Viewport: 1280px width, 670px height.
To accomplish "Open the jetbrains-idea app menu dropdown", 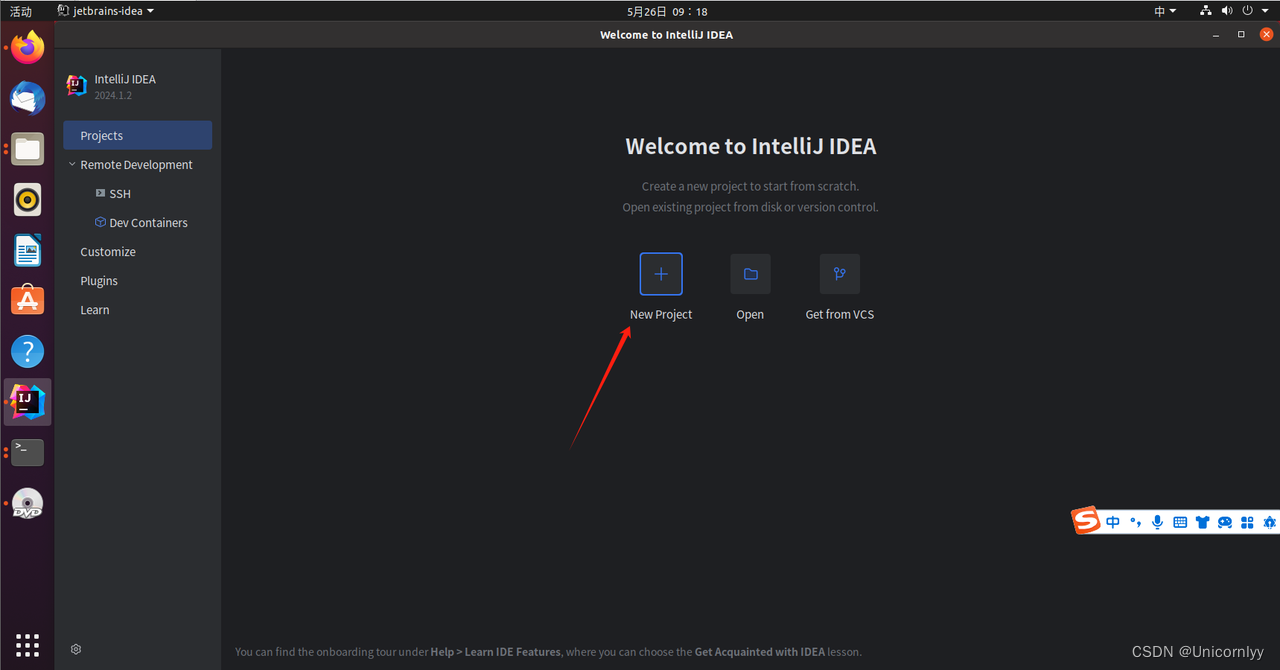I will [x=106, y=11].
